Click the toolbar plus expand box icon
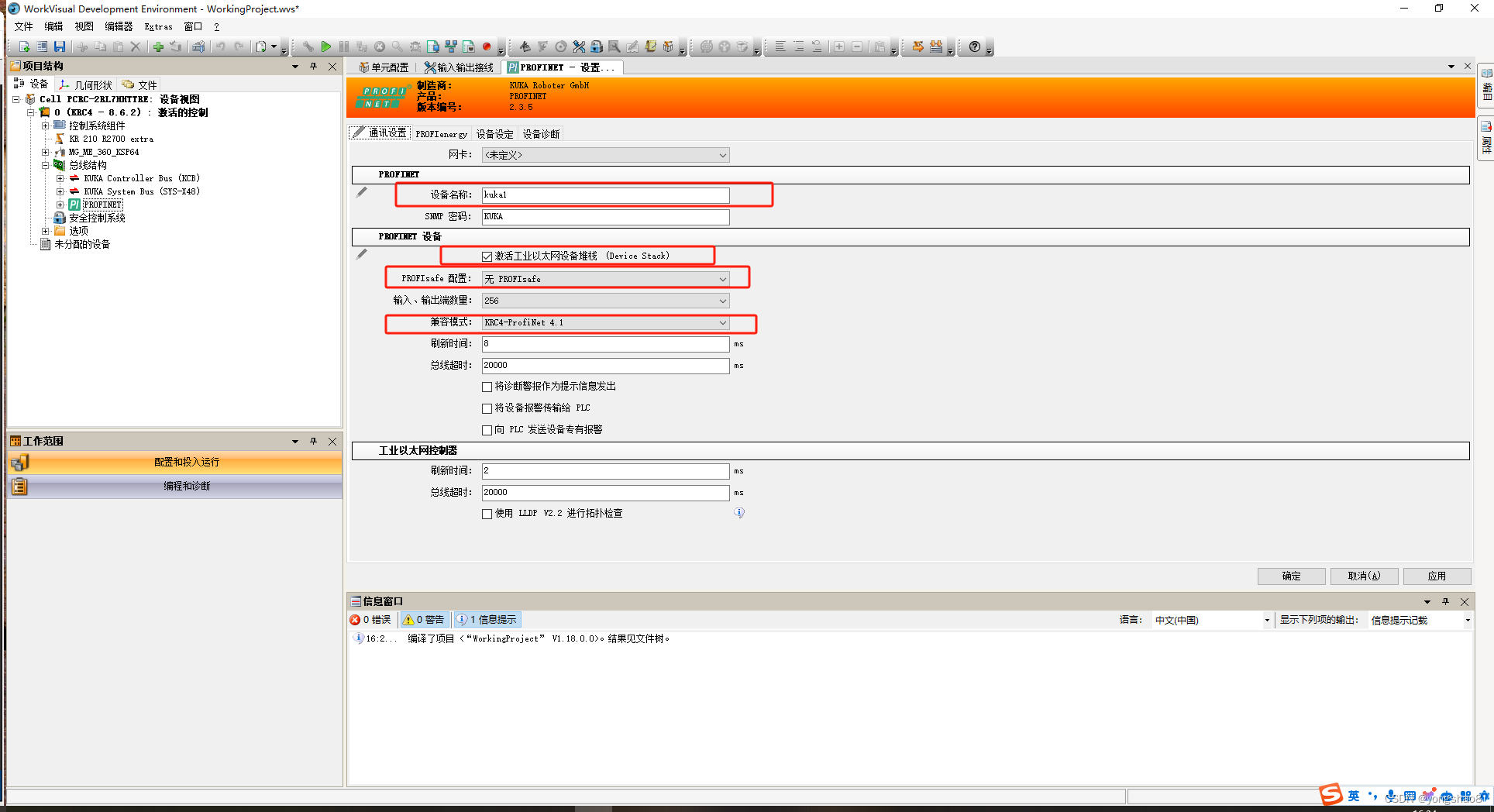The width and height of the screenshot is (1494, 812). (x=838, y=46)
